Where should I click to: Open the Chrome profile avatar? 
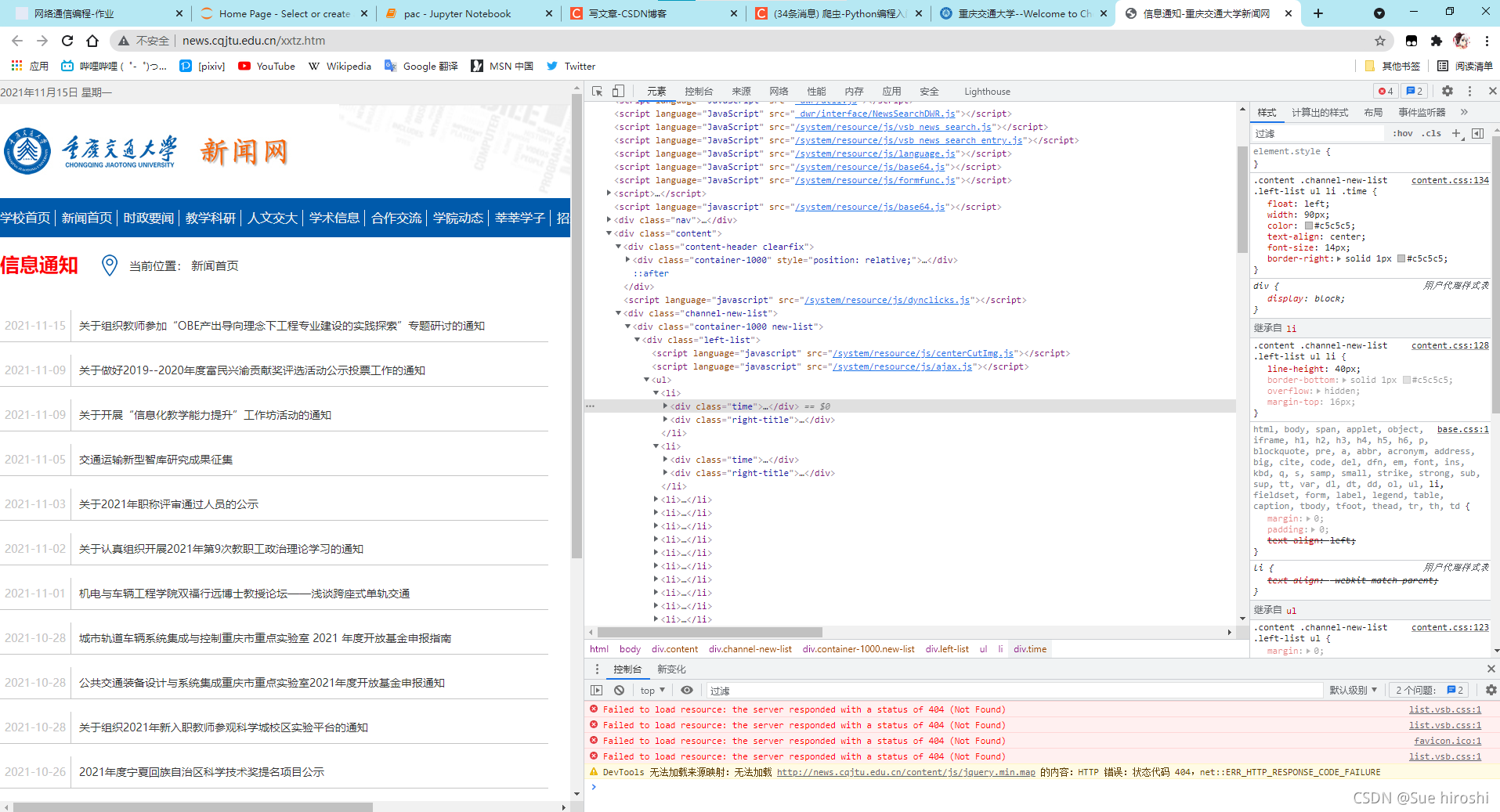1461,41
